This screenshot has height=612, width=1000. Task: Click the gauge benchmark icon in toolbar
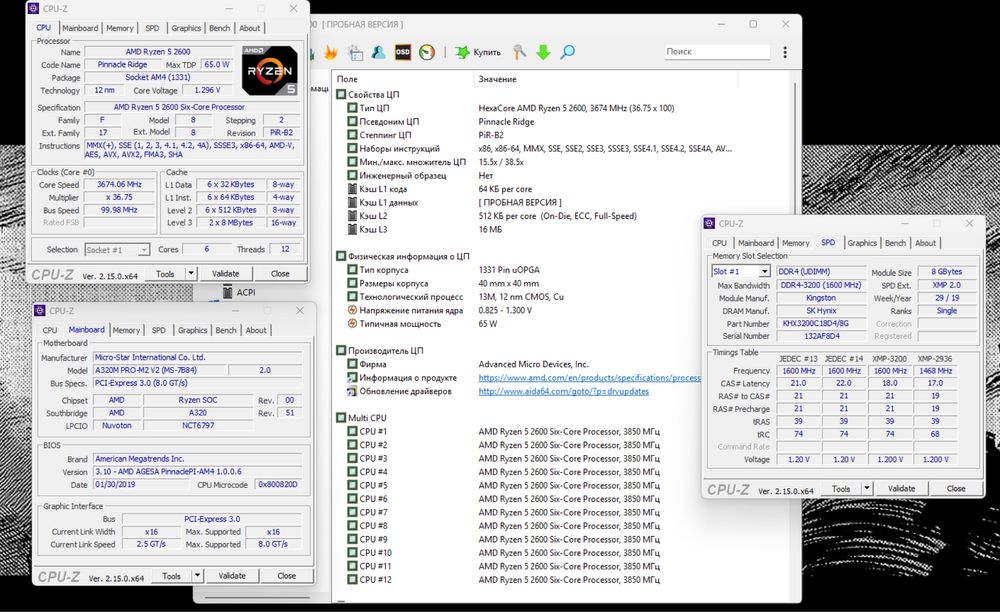(427, 52)
